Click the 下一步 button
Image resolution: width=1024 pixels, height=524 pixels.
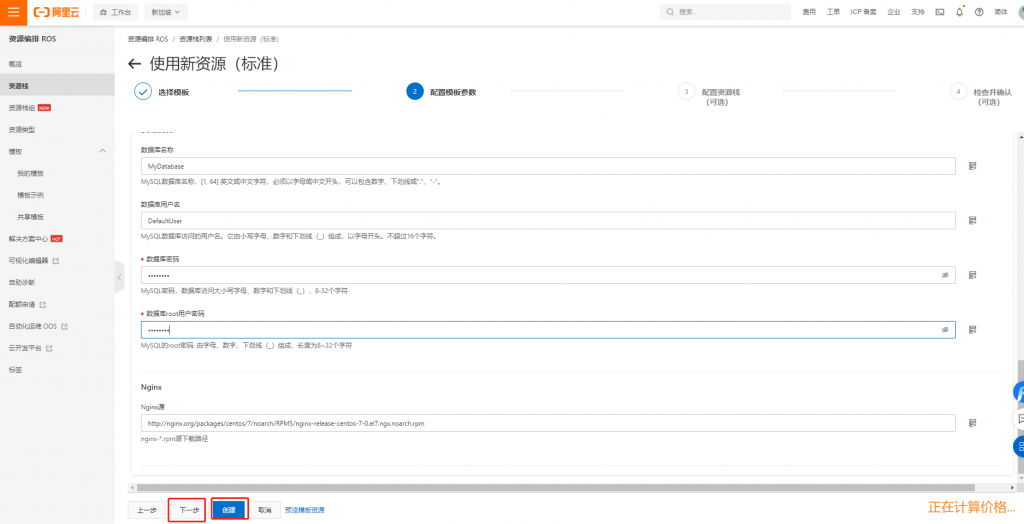pos(188,510)
